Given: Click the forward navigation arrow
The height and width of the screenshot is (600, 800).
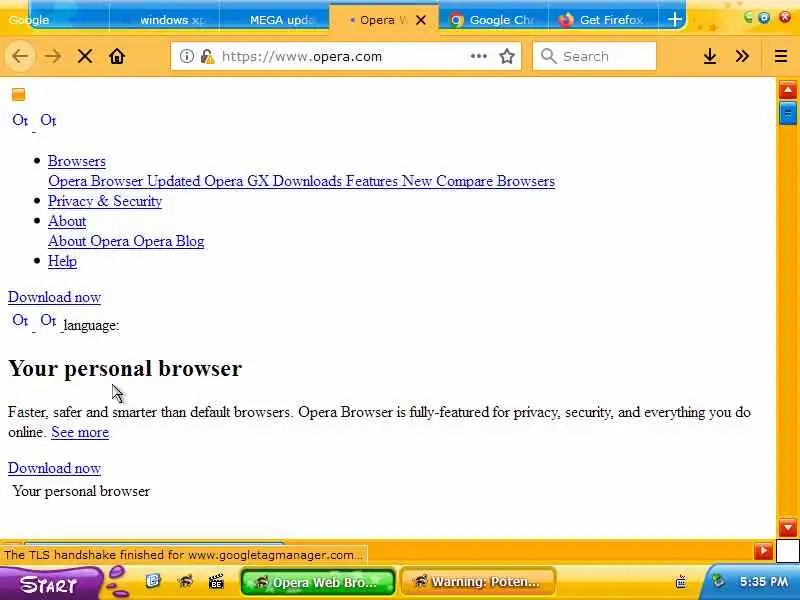Looking at the screenshot, I should point(53,56).
